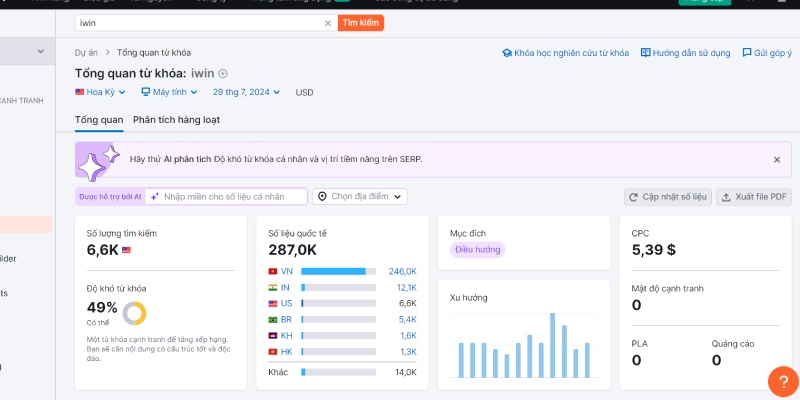Click the 49% difficulty value

pyautogui.click(x=102, y=308)
